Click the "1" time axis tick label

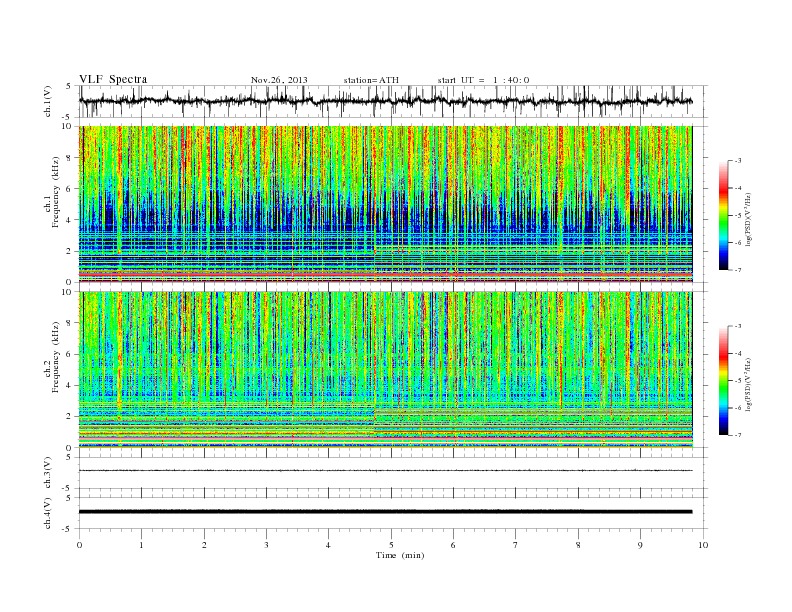(141, 545)
